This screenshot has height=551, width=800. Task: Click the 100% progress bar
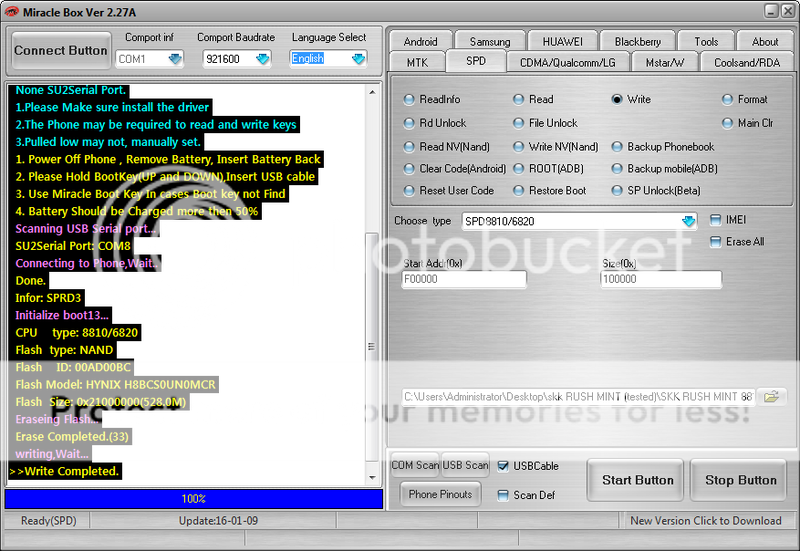click(x=193, y=498)
